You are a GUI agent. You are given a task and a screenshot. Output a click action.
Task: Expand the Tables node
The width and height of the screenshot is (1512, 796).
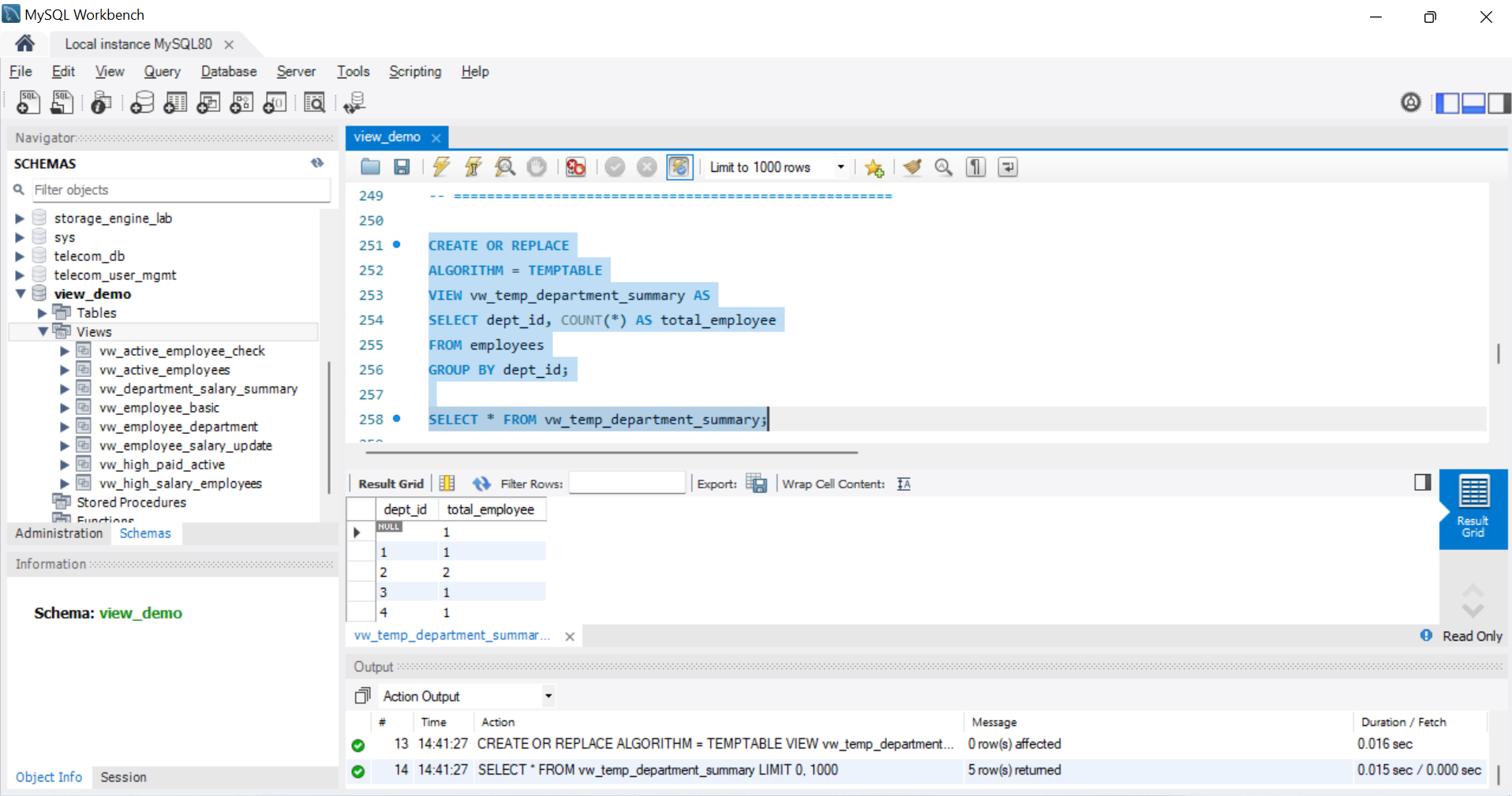pyautogui.click(x=42, y=313)
